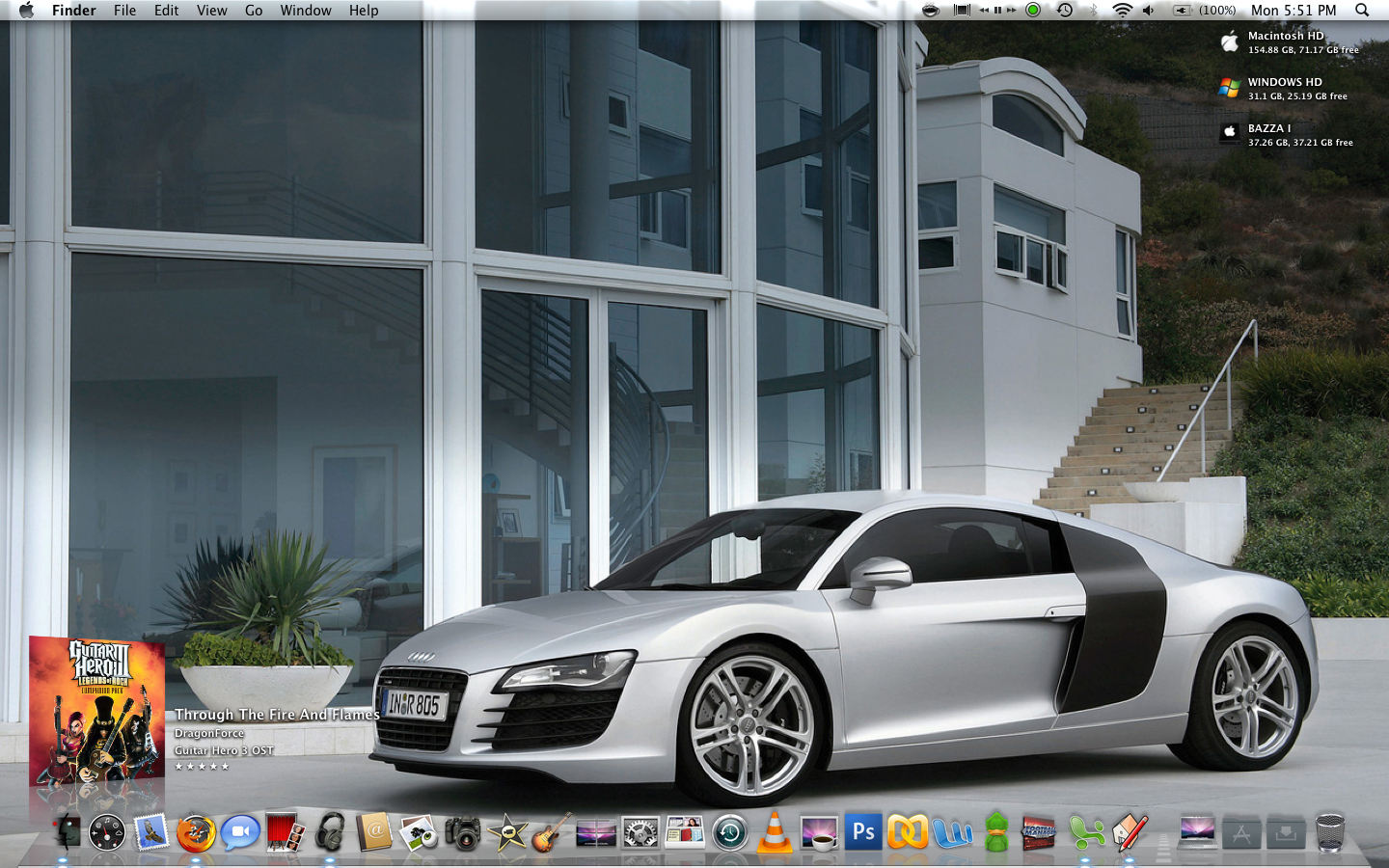Launch iMovie from the Dock
The image size is (1389, 868).
(507, 832)
